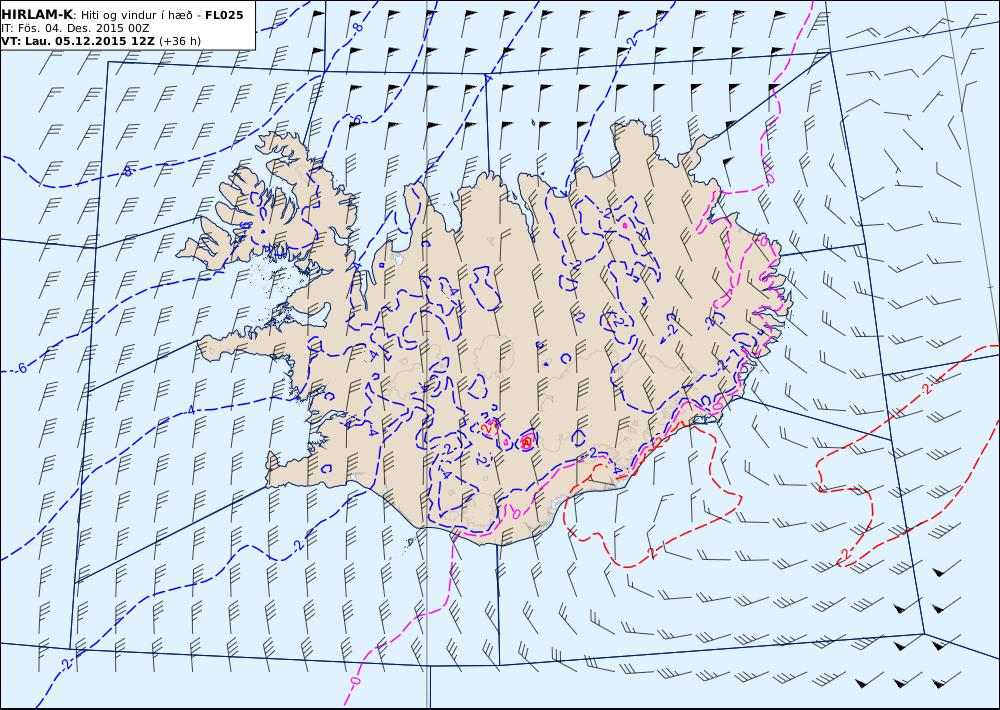
Task: Click the "(+36 h)" forecast offset text
Action: [x=180, y=41]
